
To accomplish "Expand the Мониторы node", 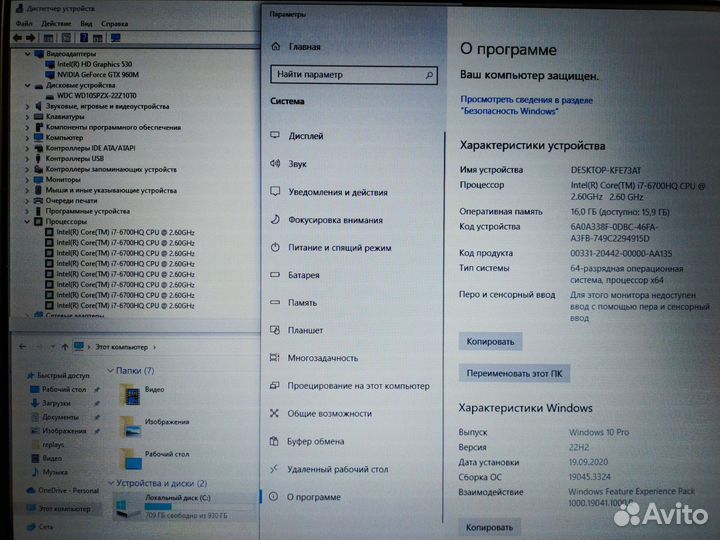I will 28,180.
